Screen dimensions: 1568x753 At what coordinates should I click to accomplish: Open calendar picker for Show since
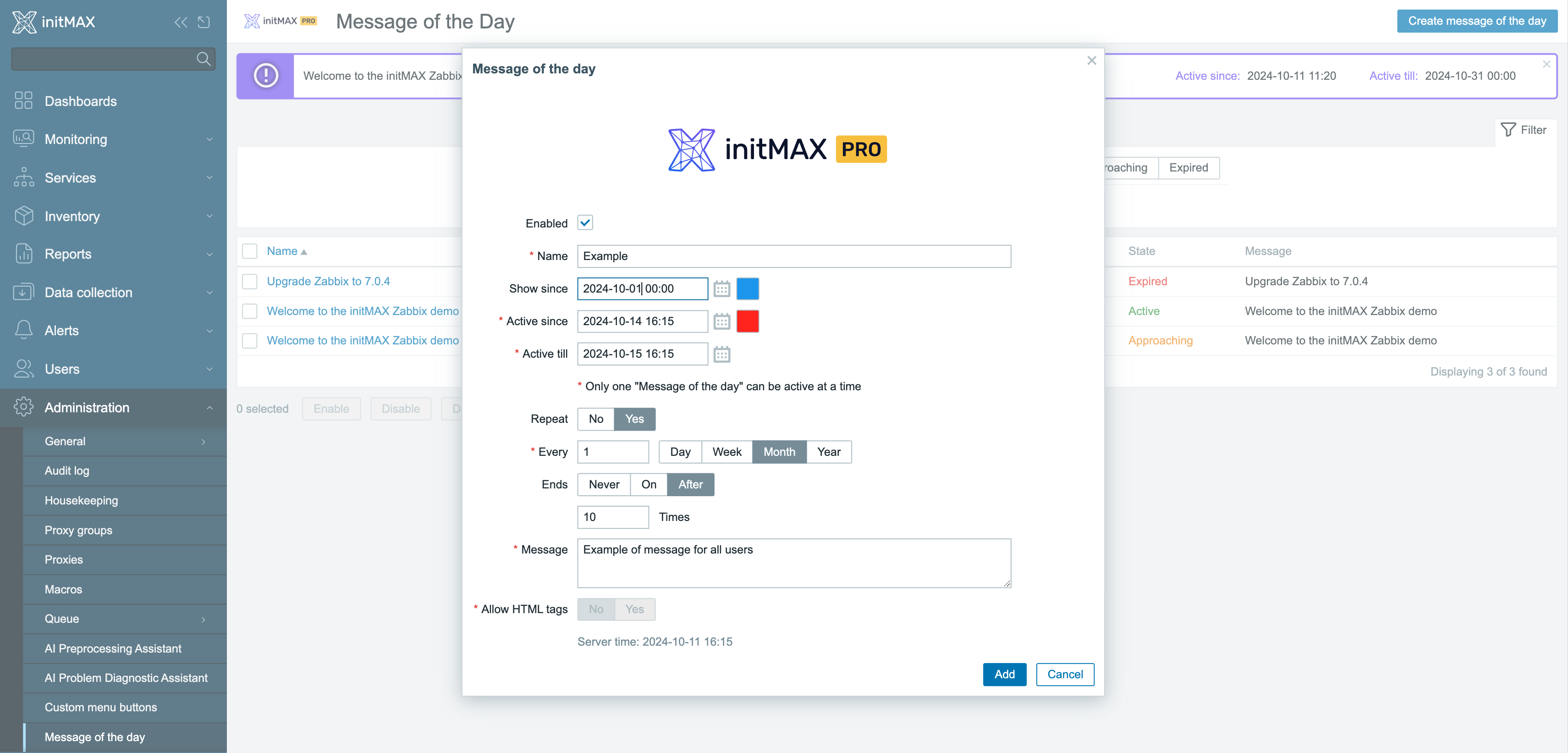(722, 289)
